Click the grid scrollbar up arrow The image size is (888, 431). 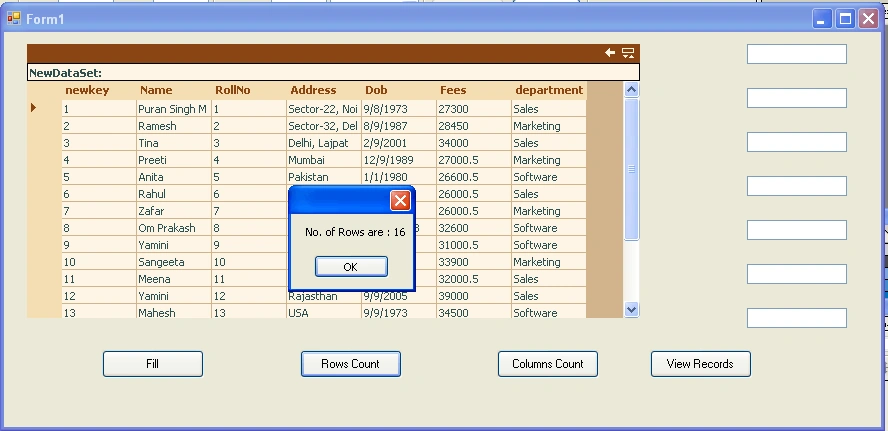click(x=631, y=89)
